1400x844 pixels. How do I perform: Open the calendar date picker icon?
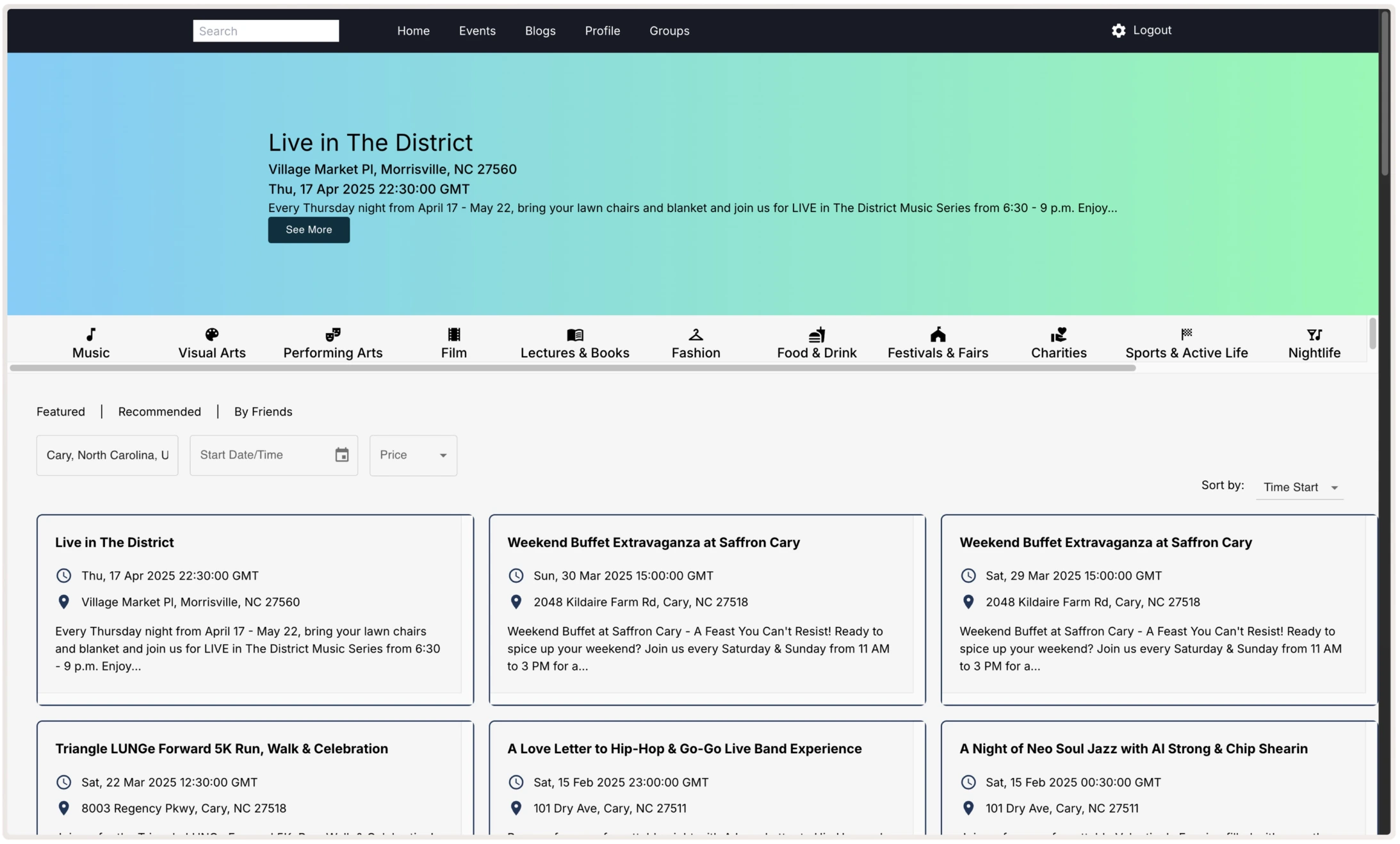342,455
